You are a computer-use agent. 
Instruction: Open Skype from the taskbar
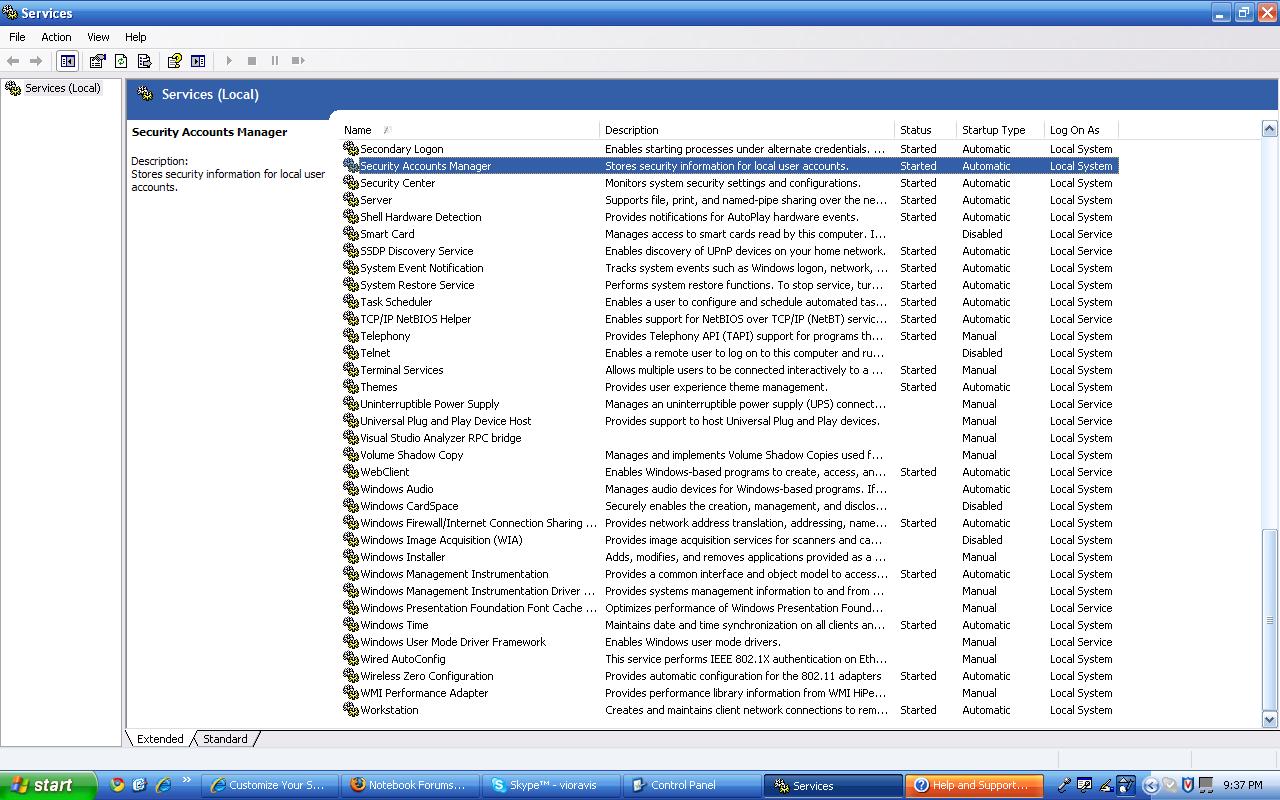pos(551,785)
